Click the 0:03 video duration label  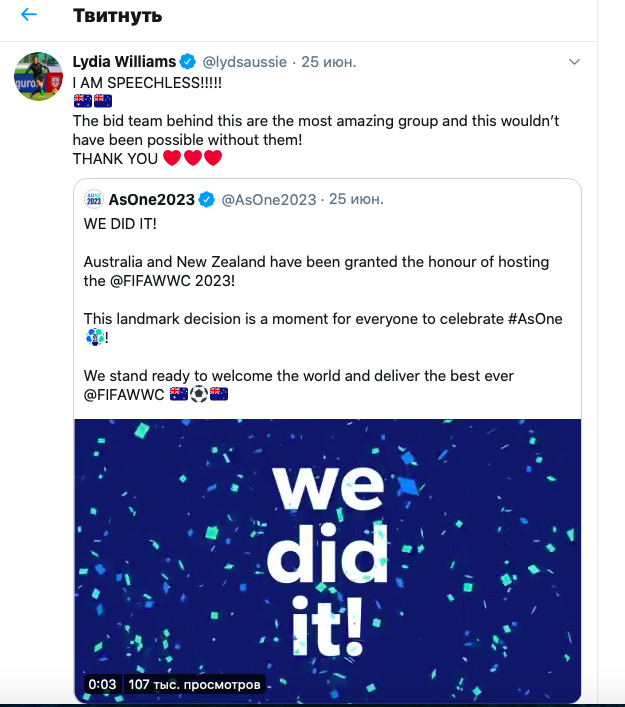pyautogui.click(x=102, y=684)
